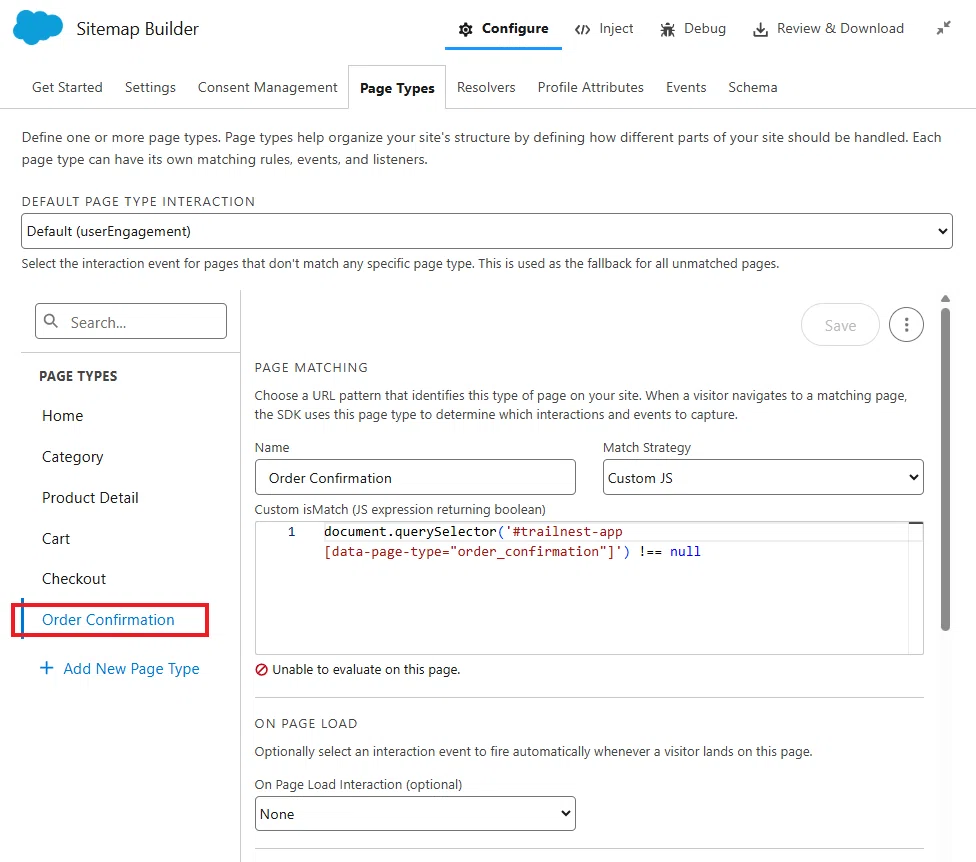Select the Checkout page type
976x862 pixels.
click(74, 579)
